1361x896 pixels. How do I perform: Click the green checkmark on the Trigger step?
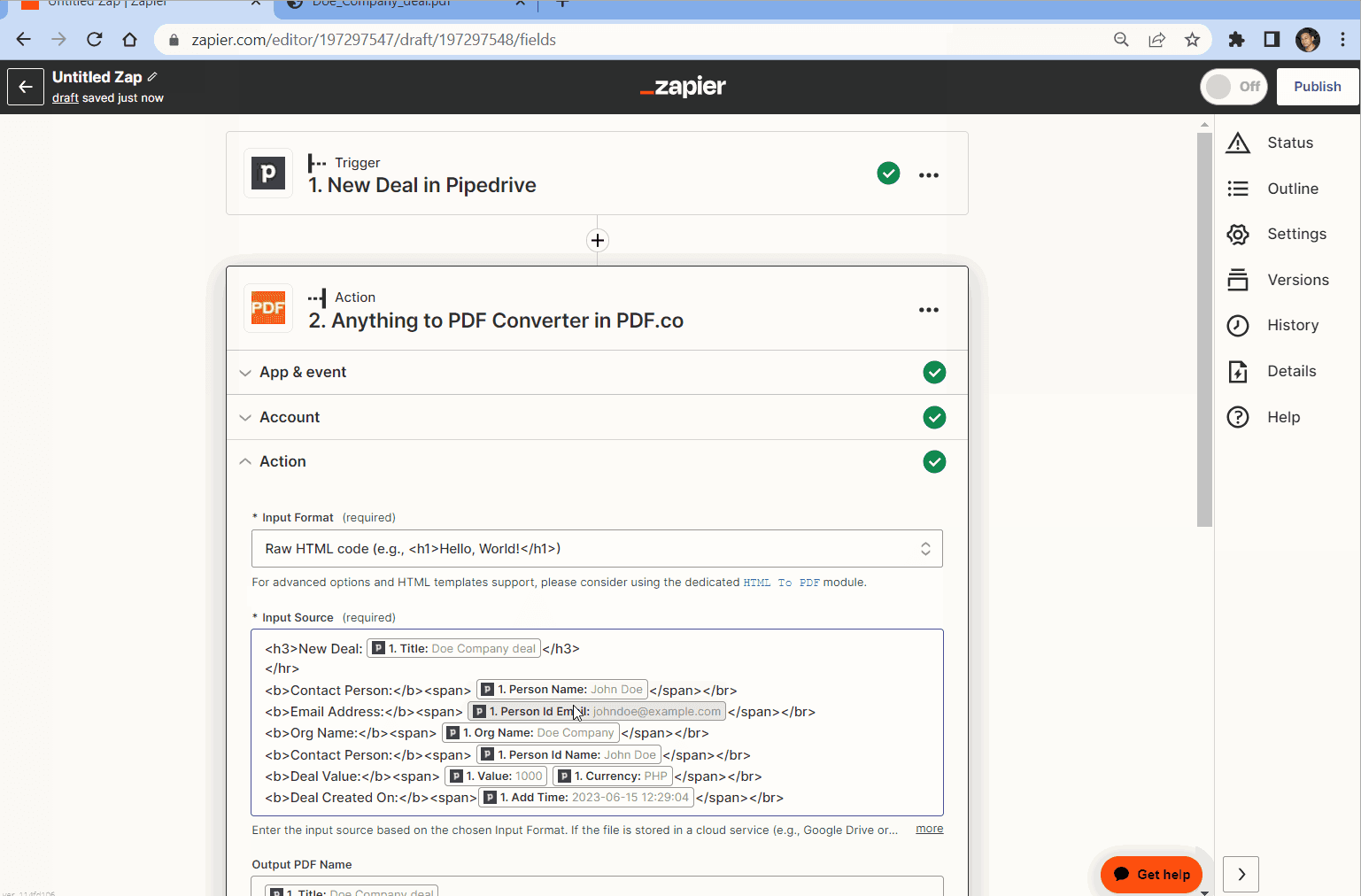(888, 173)
